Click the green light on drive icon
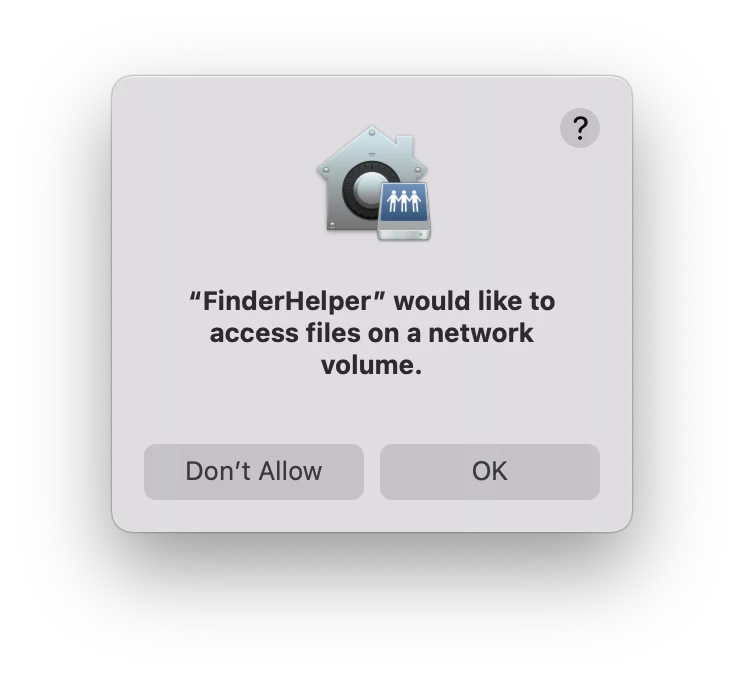The width and height of the screenshot is (744, 680). [x=420, y=234]
